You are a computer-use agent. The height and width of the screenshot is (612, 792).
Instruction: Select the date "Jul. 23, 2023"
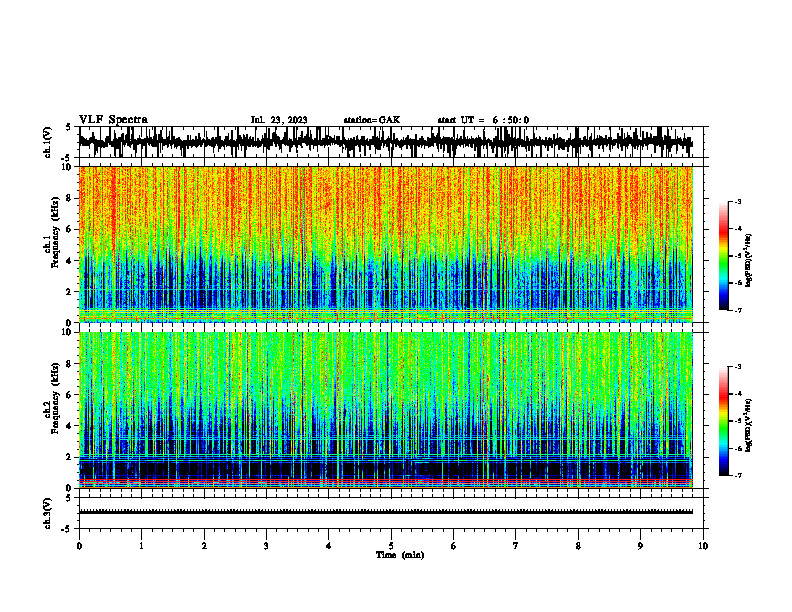[279, 120]
